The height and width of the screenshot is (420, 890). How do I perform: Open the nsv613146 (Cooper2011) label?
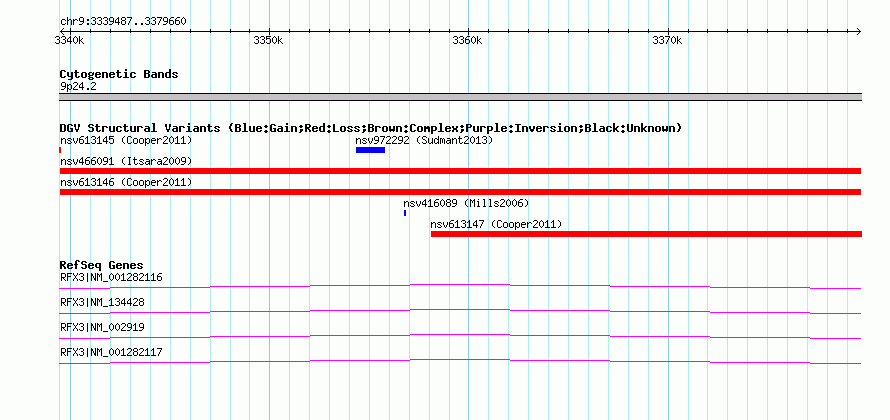click(x=126, y=182)
